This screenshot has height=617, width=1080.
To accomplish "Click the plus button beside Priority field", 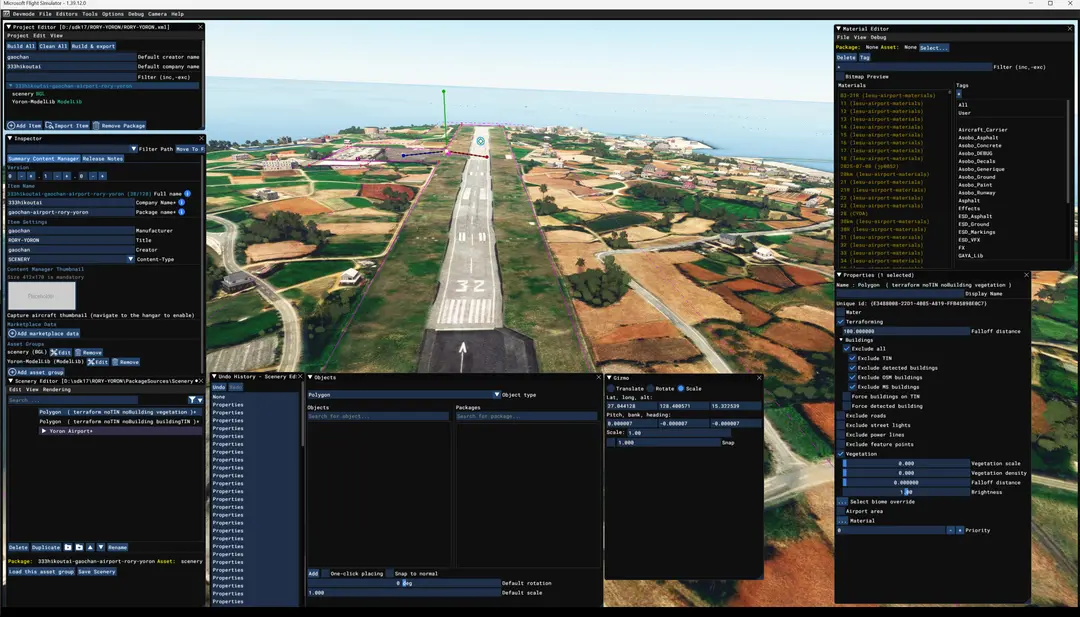I will pyautogui.click(x=959, y=530).
